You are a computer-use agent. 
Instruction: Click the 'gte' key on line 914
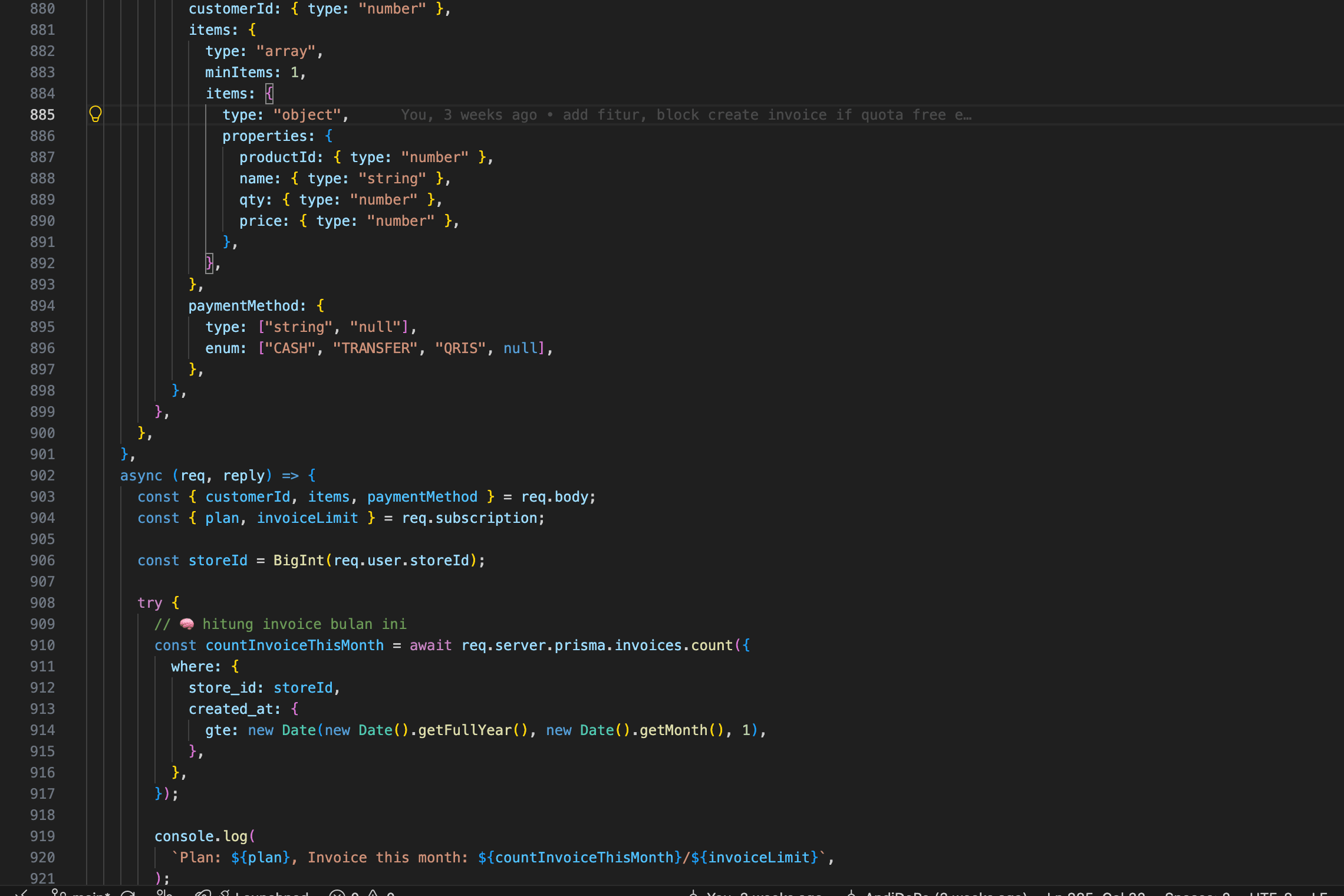pos(218,730)
